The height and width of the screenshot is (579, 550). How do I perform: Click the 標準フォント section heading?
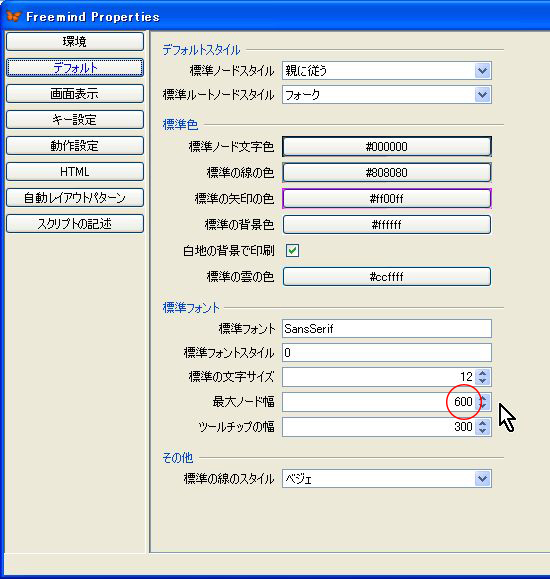pyautogui.click(x=191, y=308)
